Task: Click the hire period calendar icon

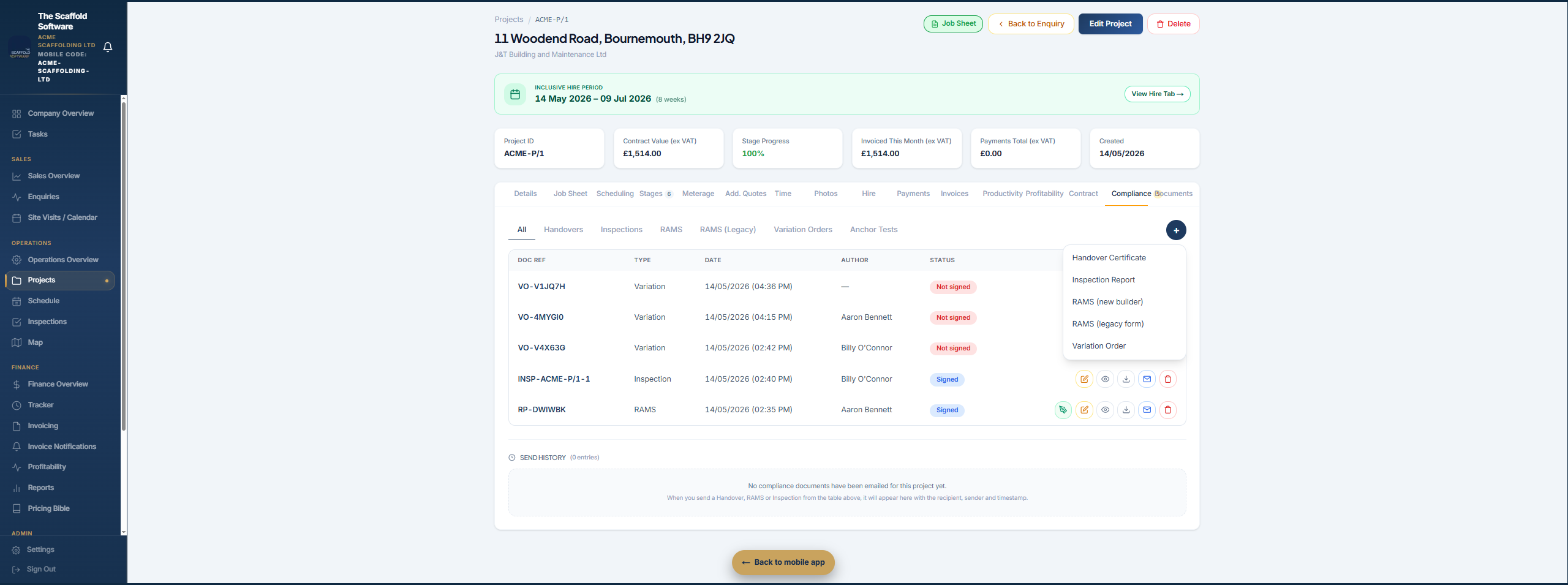Action: point(515,94)
